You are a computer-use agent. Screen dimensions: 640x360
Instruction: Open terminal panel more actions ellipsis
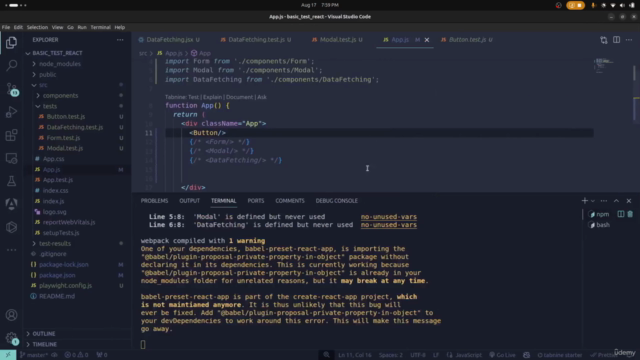604,200
